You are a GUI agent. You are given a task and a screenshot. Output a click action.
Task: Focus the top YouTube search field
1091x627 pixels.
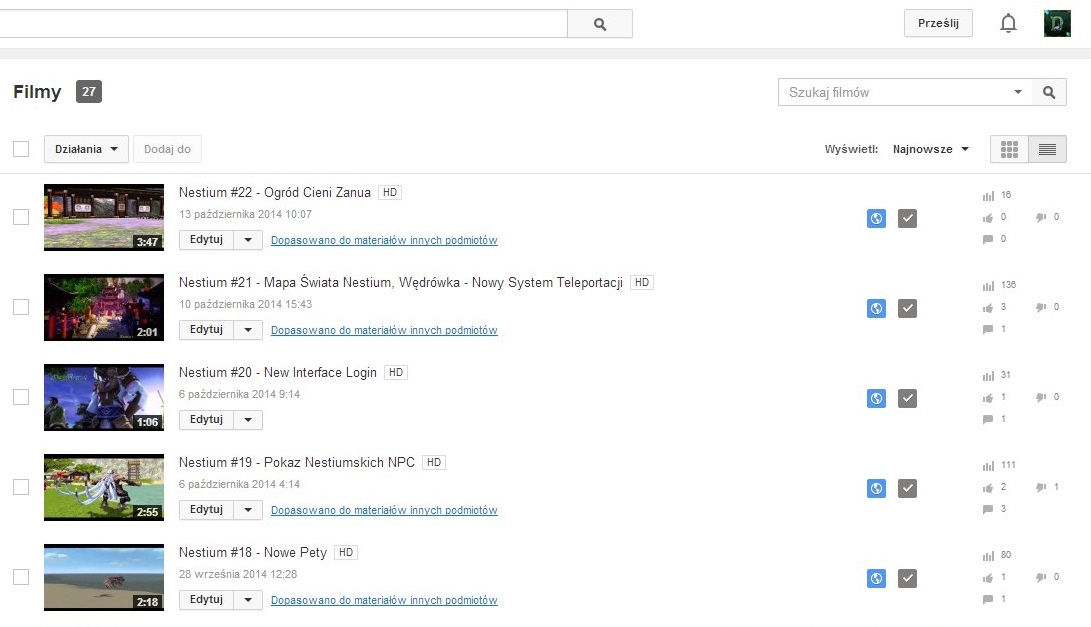tap(283, 24)
